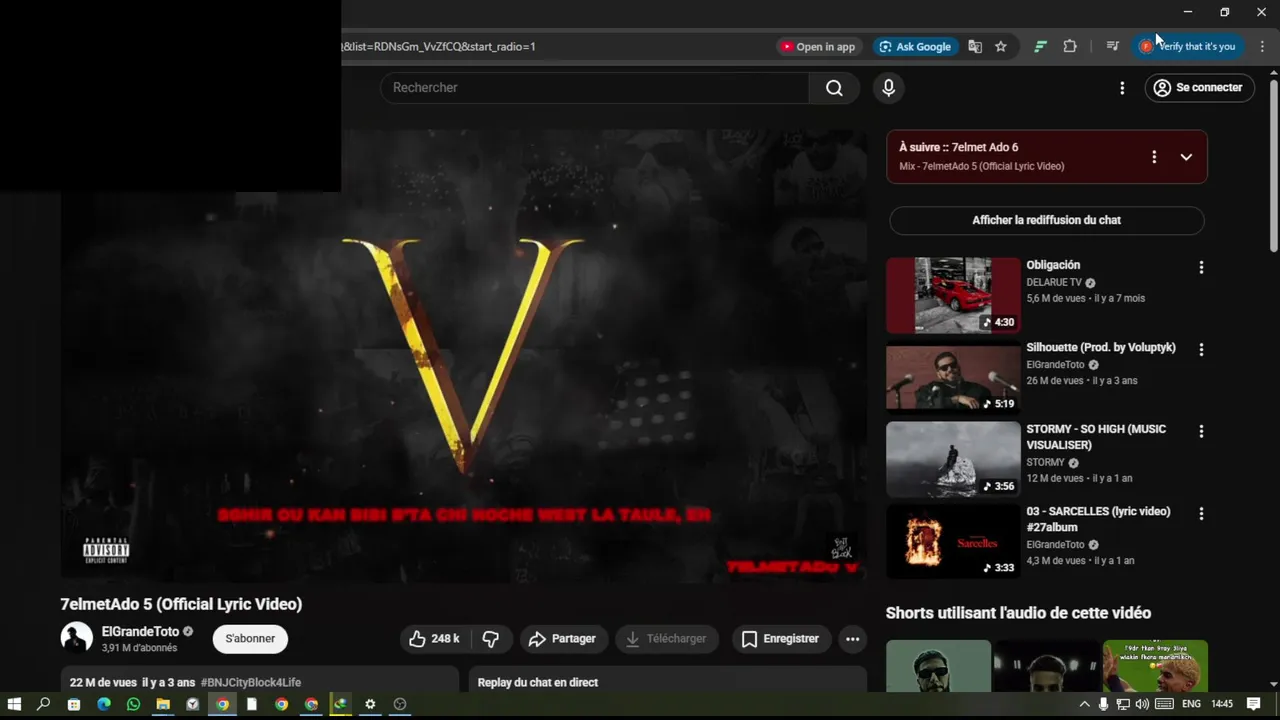
Task: Open Chrome media controls icon
Action: click(1112, 46)
